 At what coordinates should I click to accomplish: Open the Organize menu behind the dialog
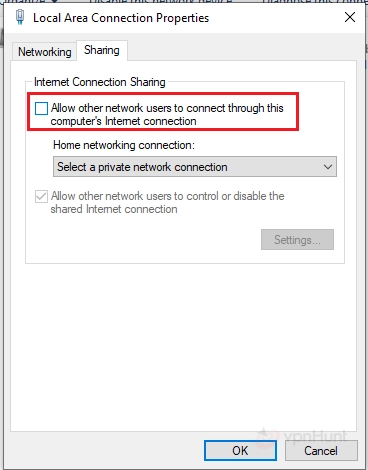[x=30, y=1]
